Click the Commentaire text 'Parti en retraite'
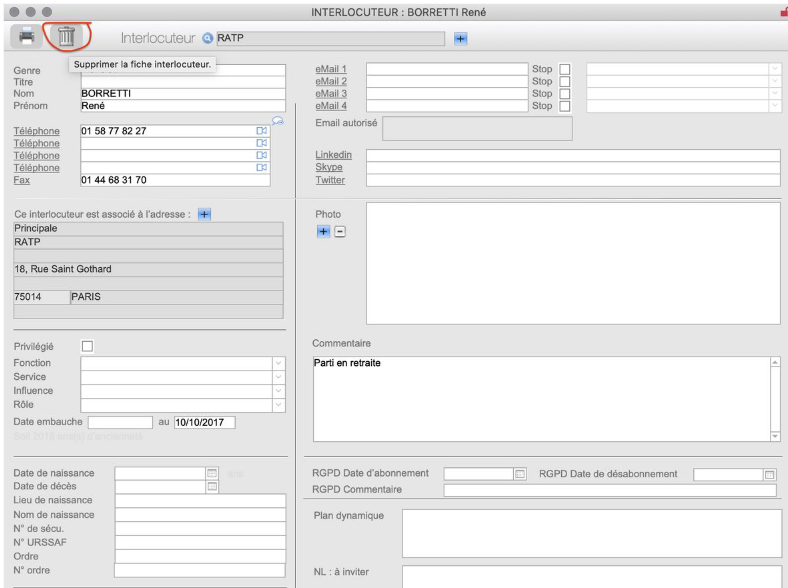This screenshot has width=788, height=588. point(347,363)
